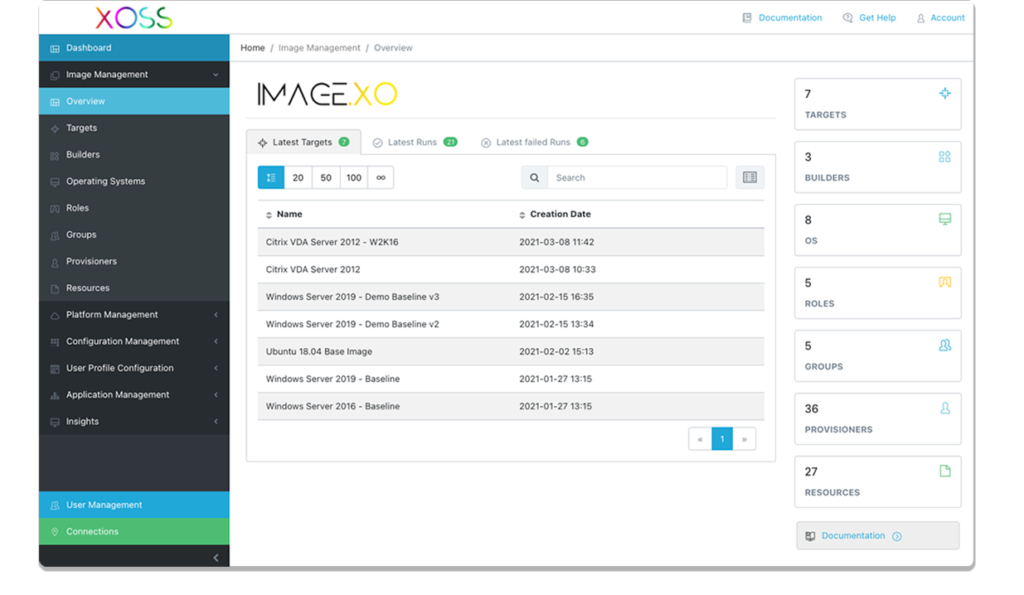Show 50 rows per page

pos(326,178)
